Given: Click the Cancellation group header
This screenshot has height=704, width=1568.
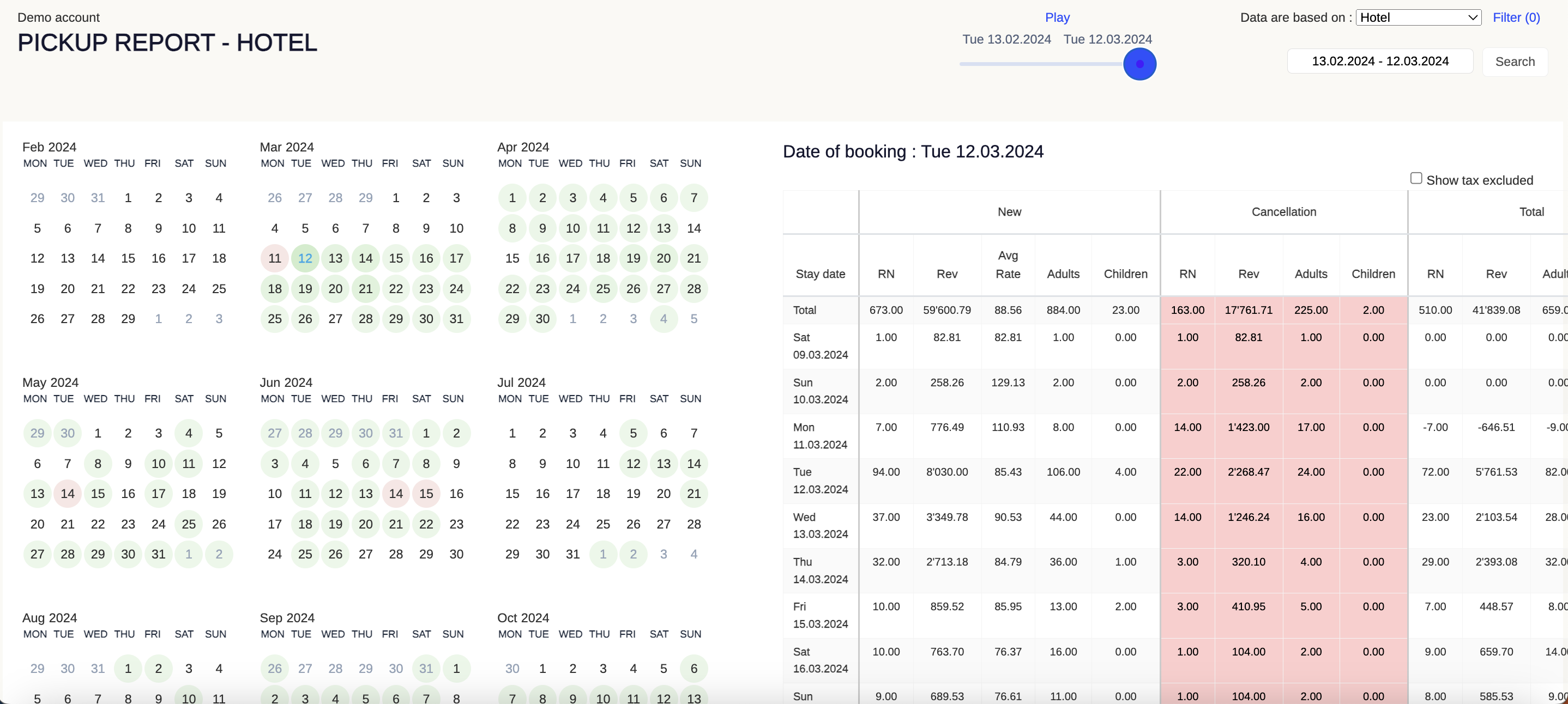Looking at the screenshot, I should pos(1283,212).
